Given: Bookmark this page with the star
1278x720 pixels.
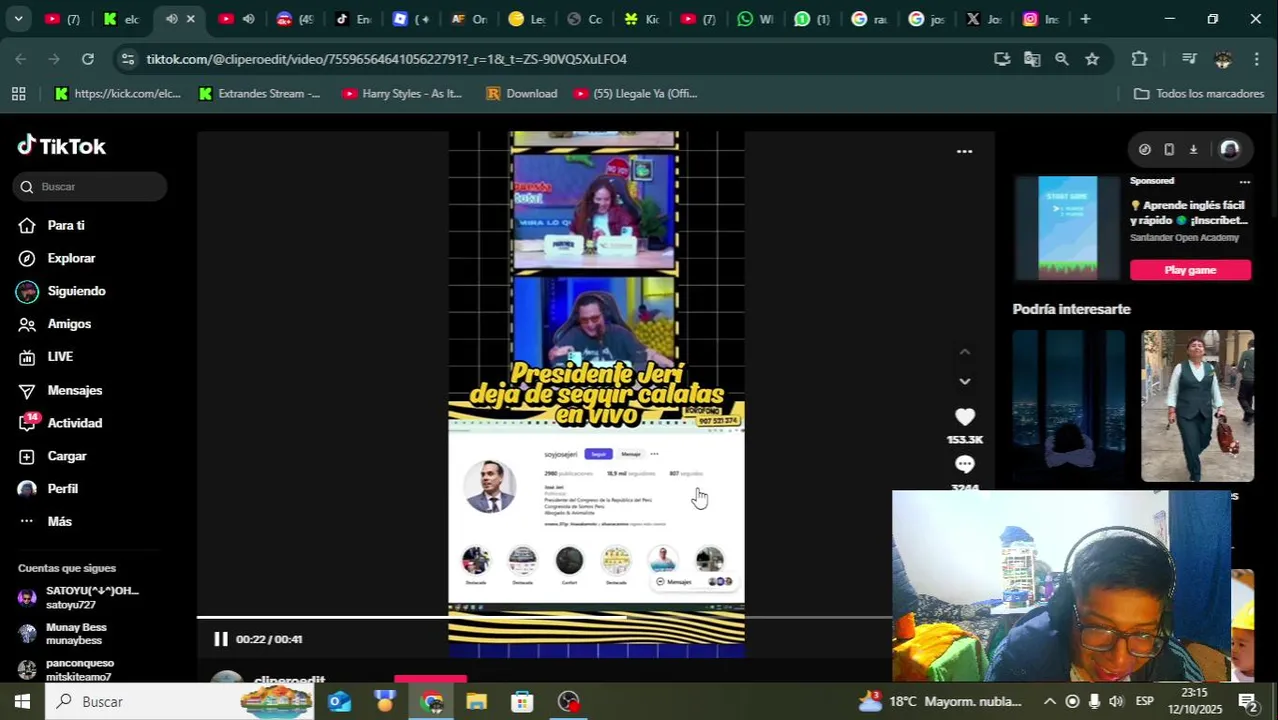Looking at the screenshot, I should (1092, 59).
